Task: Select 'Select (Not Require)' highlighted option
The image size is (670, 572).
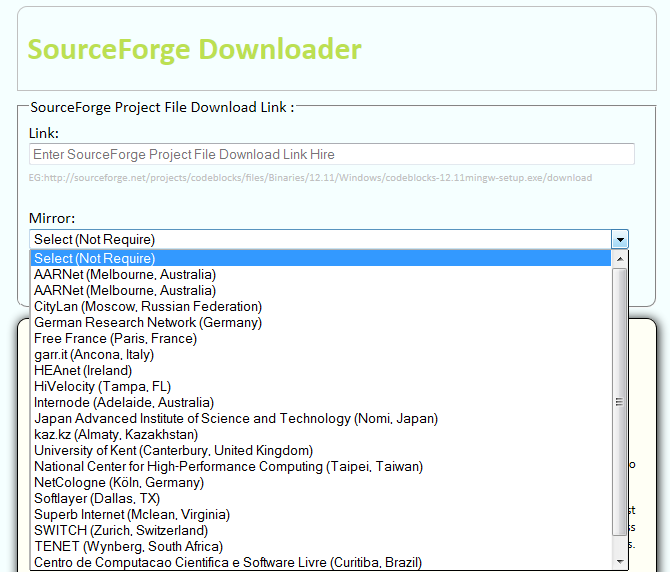Action: click(x=321, y=258)
